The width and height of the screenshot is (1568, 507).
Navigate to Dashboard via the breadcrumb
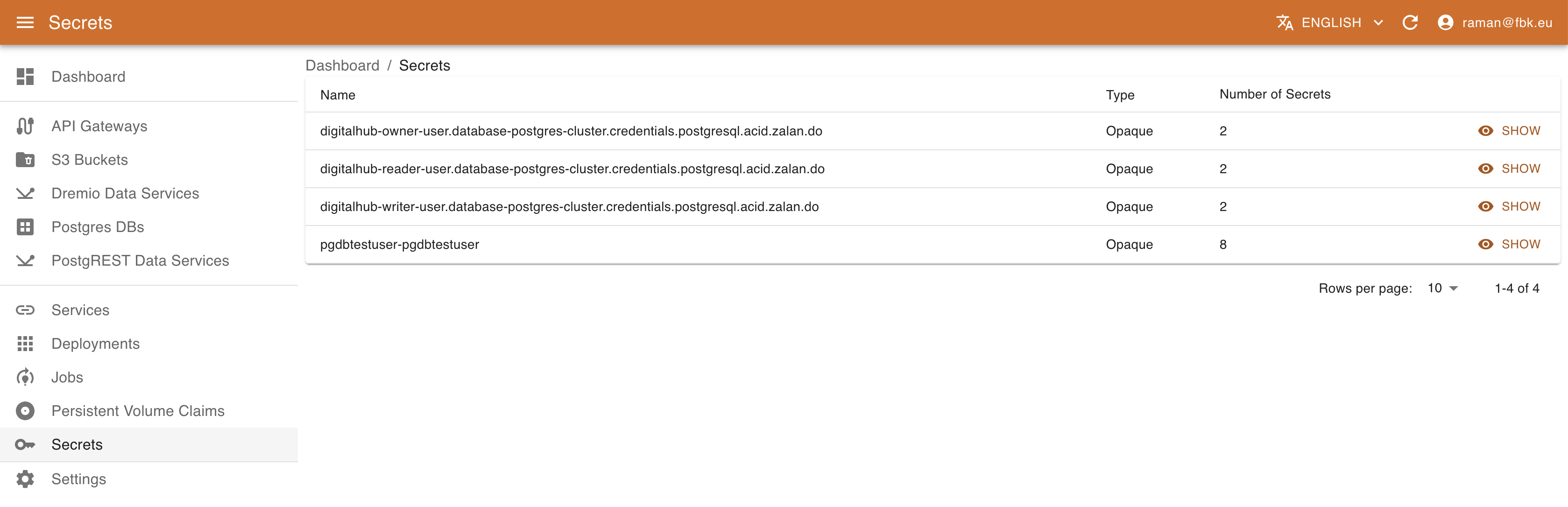[342, 65]
